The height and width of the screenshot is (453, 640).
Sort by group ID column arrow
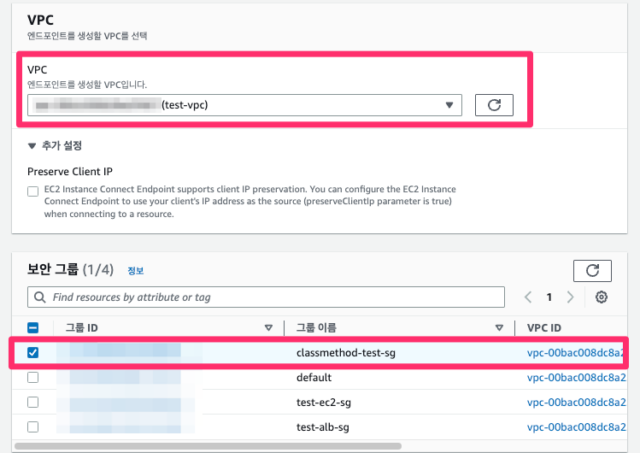pyautogui.click(x=268, y=328)
